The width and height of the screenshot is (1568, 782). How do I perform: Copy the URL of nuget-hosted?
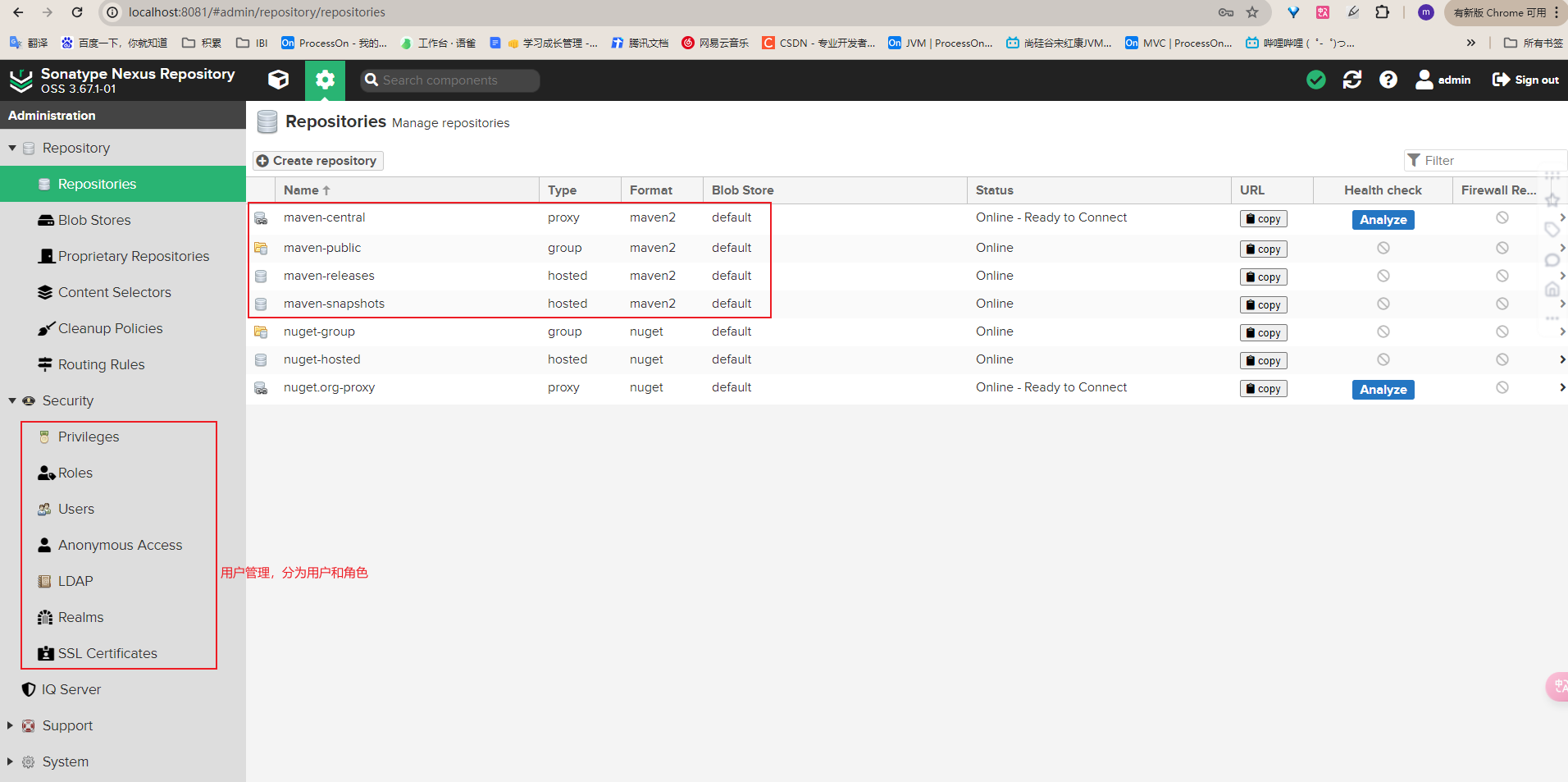point(1262,361)
